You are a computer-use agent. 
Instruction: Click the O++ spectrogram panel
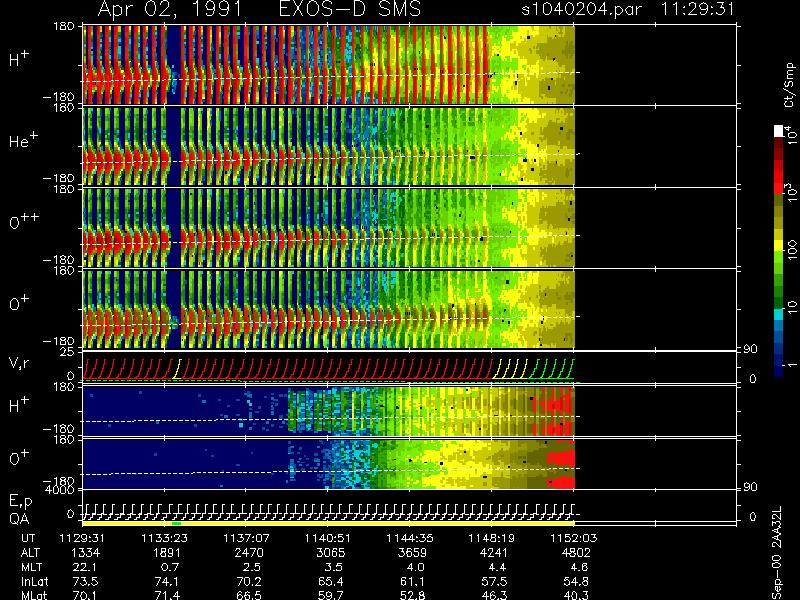(329, 228)
